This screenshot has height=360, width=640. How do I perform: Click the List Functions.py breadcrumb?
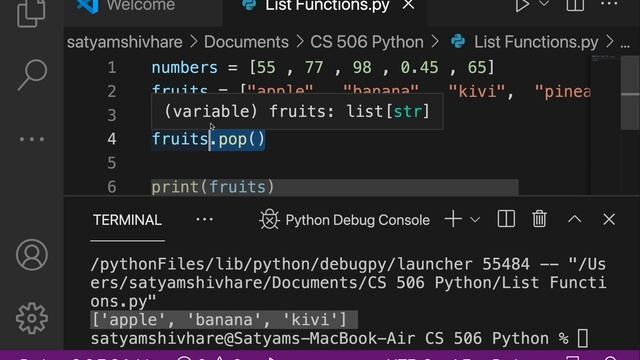(x=536, y=42)
